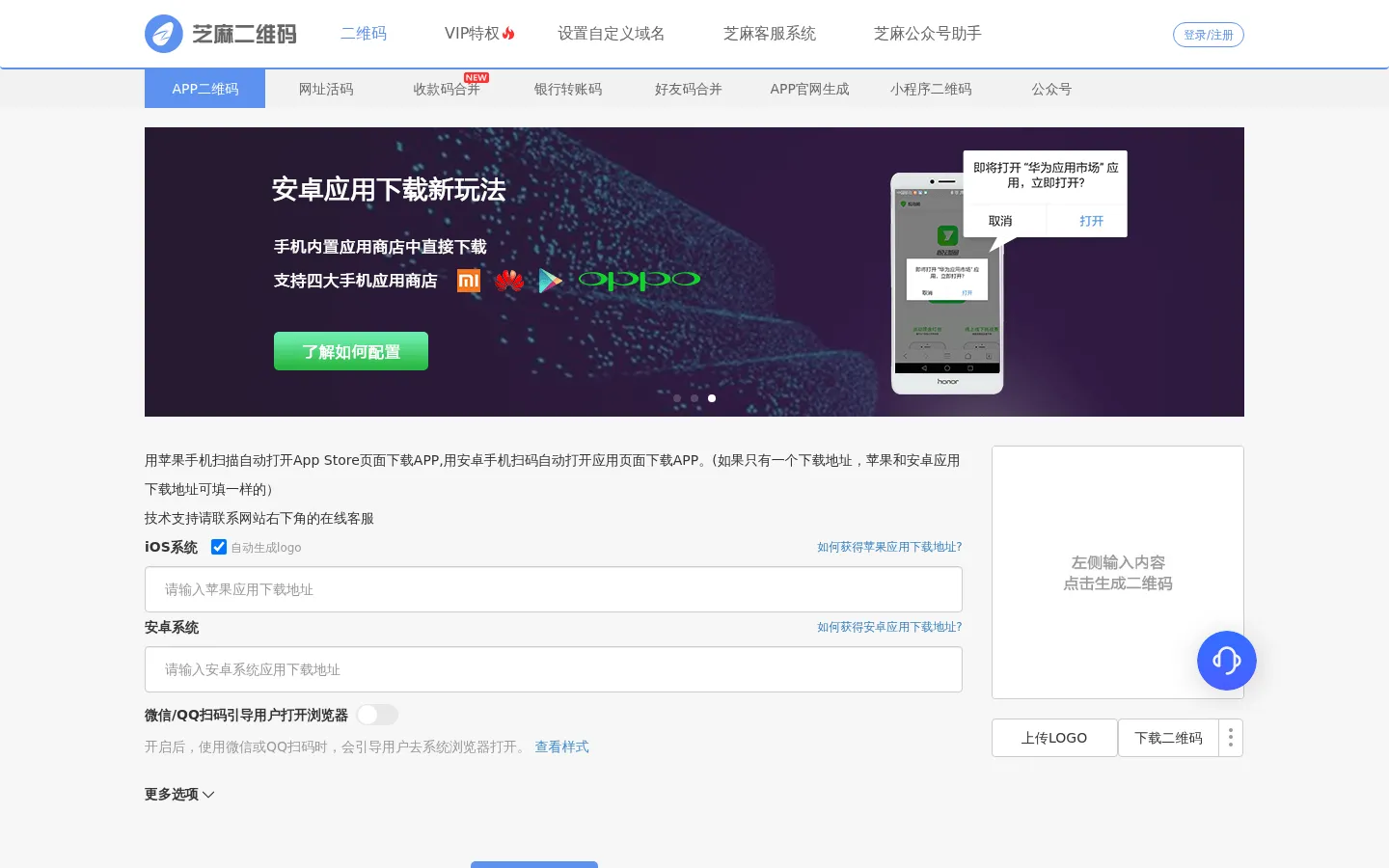Select the third (active) banner carousel dot

[712, 398]
